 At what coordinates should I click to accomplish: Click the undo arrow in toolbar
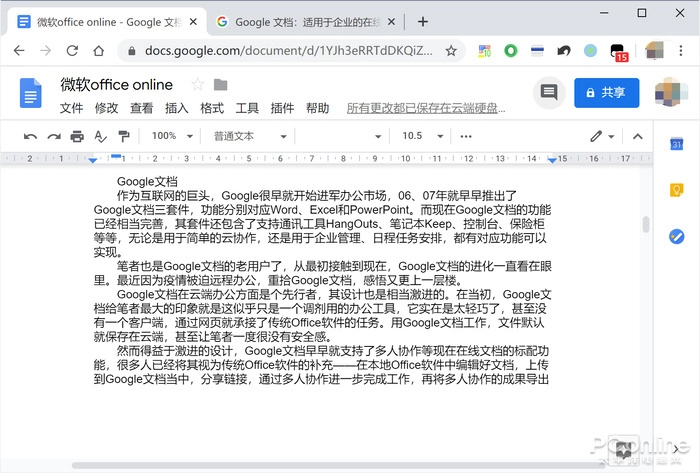30,136
